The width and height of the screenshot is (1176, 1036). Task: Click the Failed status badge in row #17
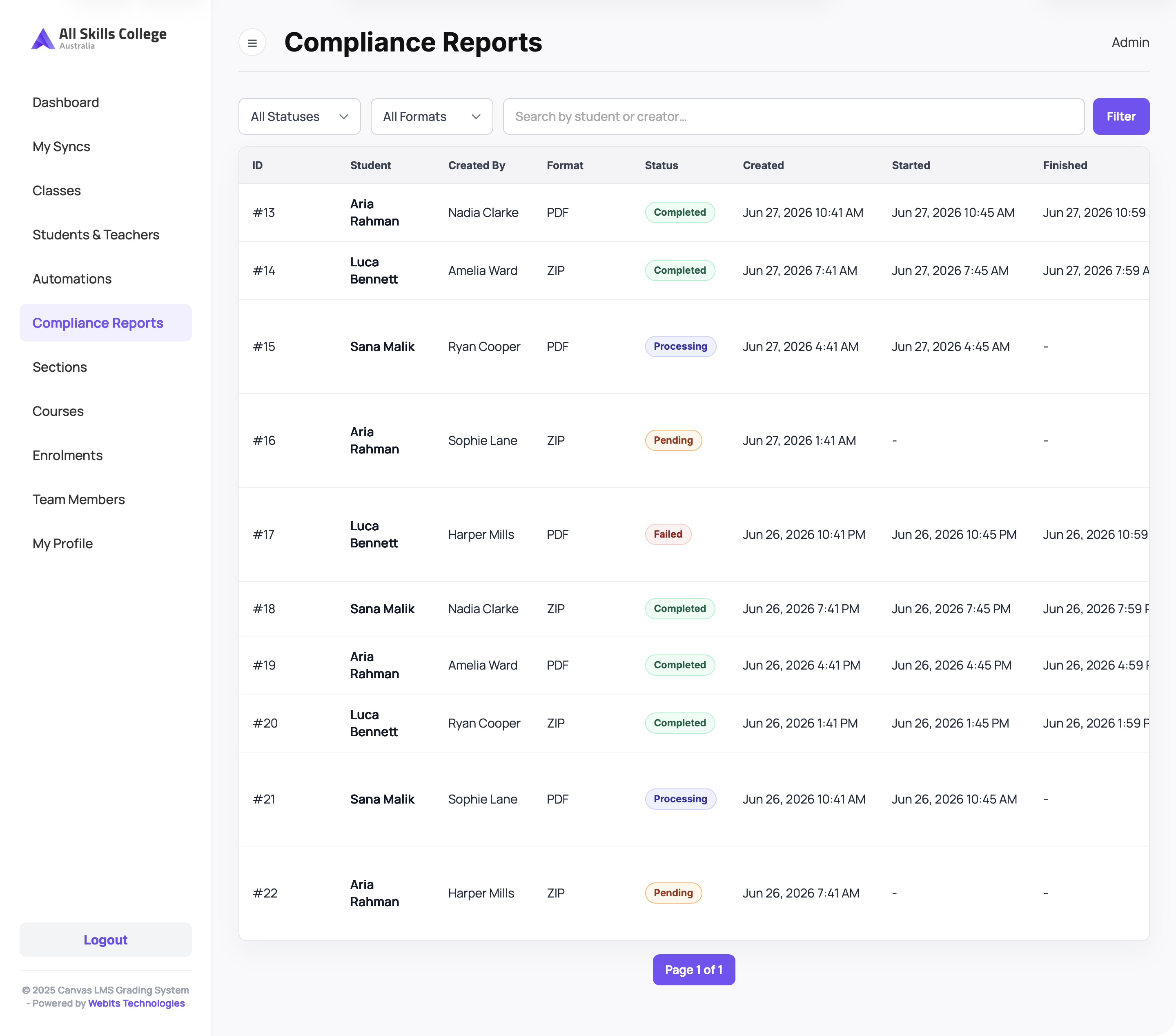point(668,535)
